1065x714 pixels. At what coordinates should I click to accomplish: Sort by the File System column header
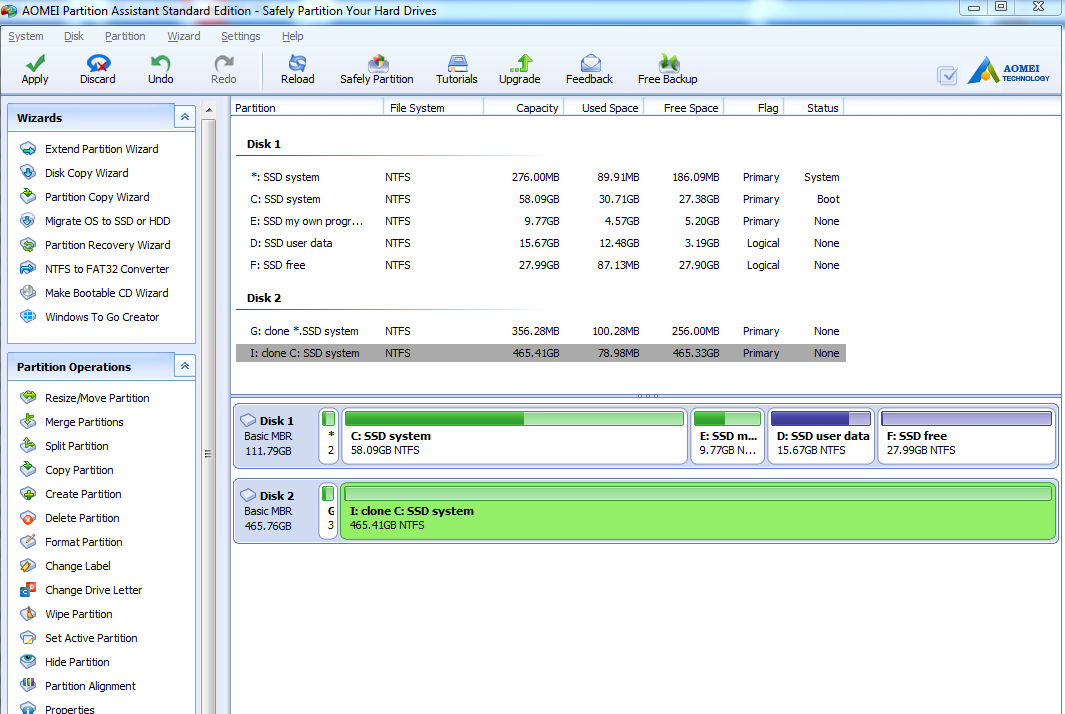tap(433, 107)
